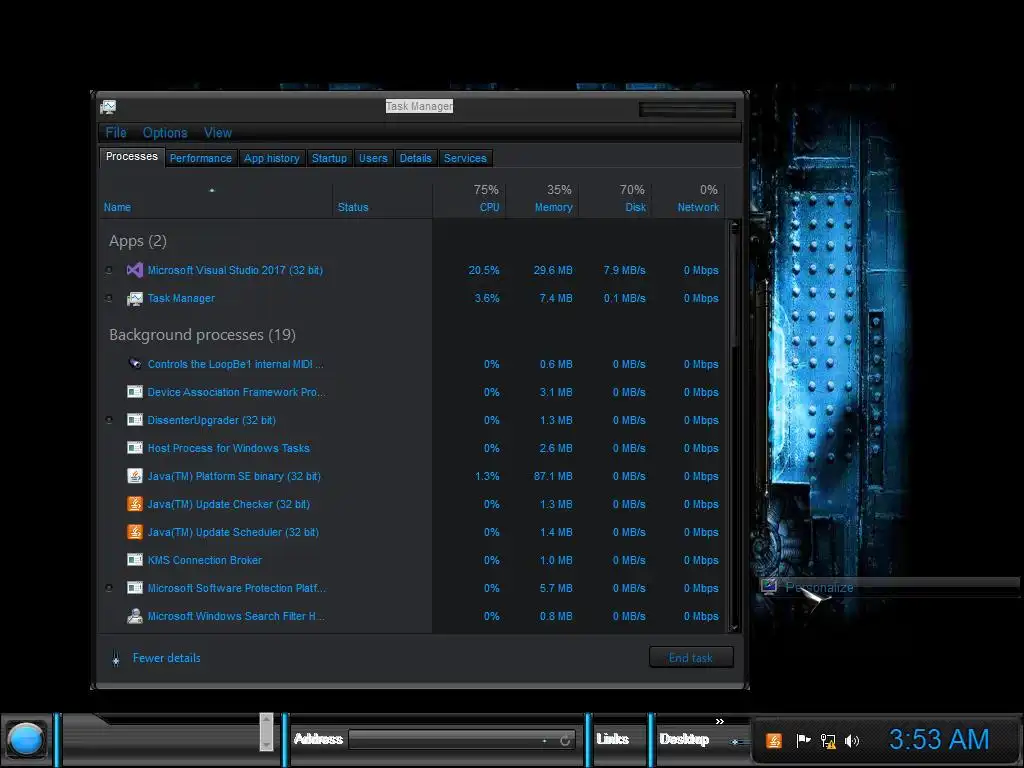Click the End task button
The height and width of the screenshot is (768, 1024).
[x=691, y=658]
